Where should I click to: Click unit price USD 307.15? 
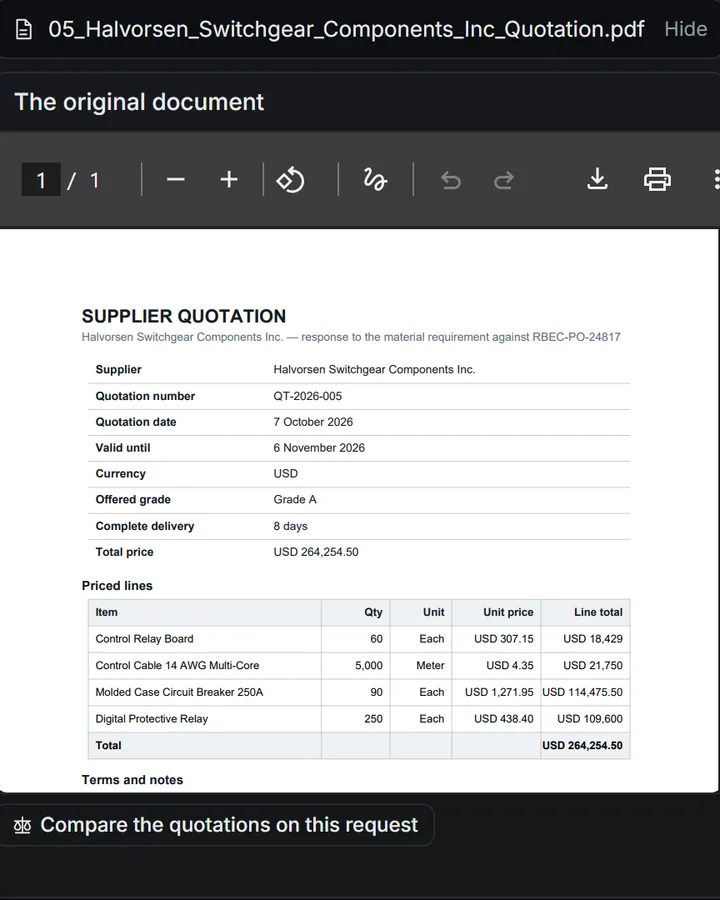(504, 639)
